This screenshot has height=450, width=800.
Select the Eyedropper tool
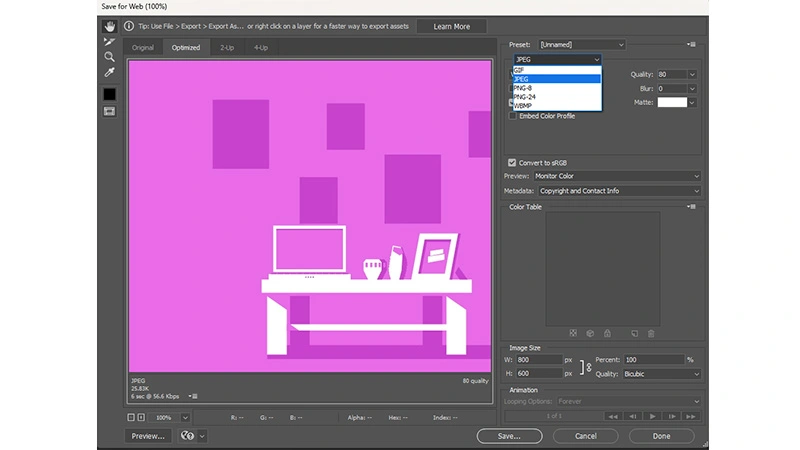[109, 72]
